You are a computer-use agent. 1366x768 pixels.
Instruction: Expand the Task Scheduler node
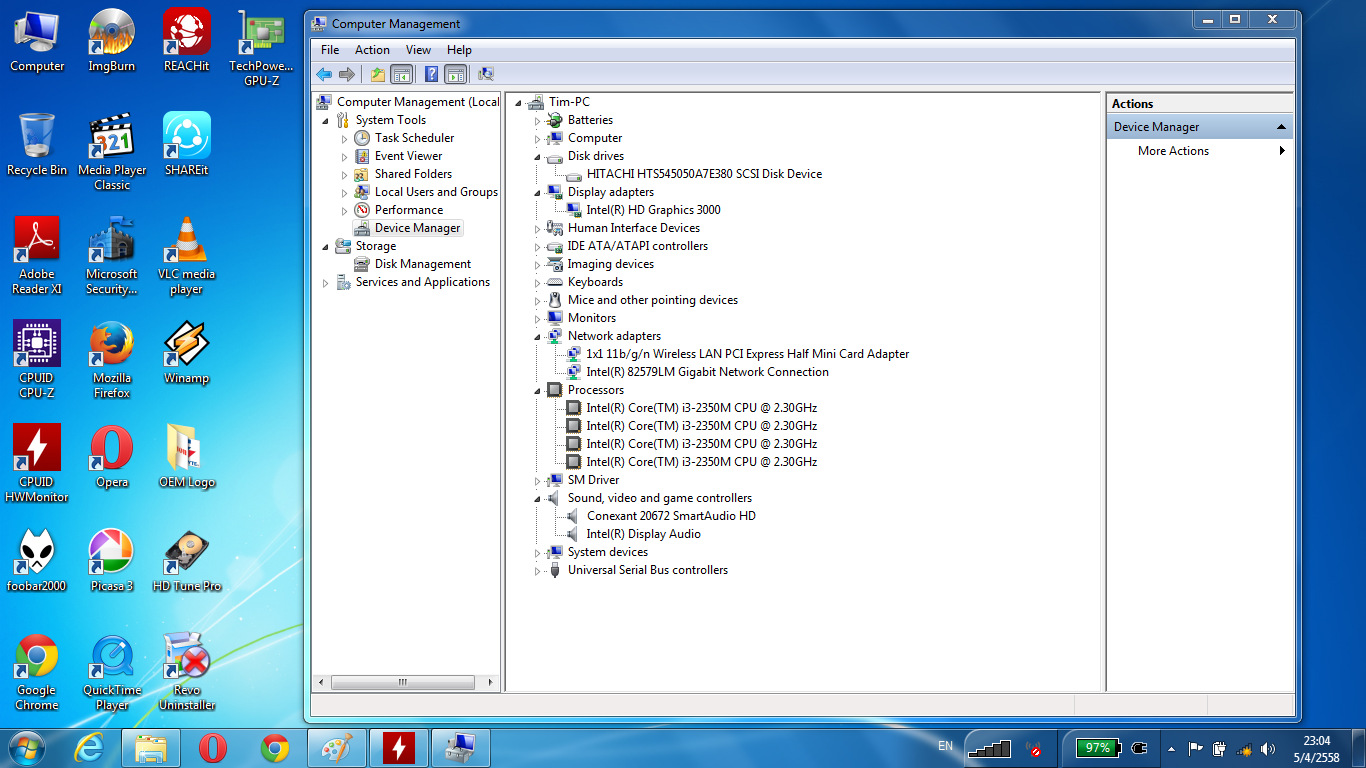(345, 138)
